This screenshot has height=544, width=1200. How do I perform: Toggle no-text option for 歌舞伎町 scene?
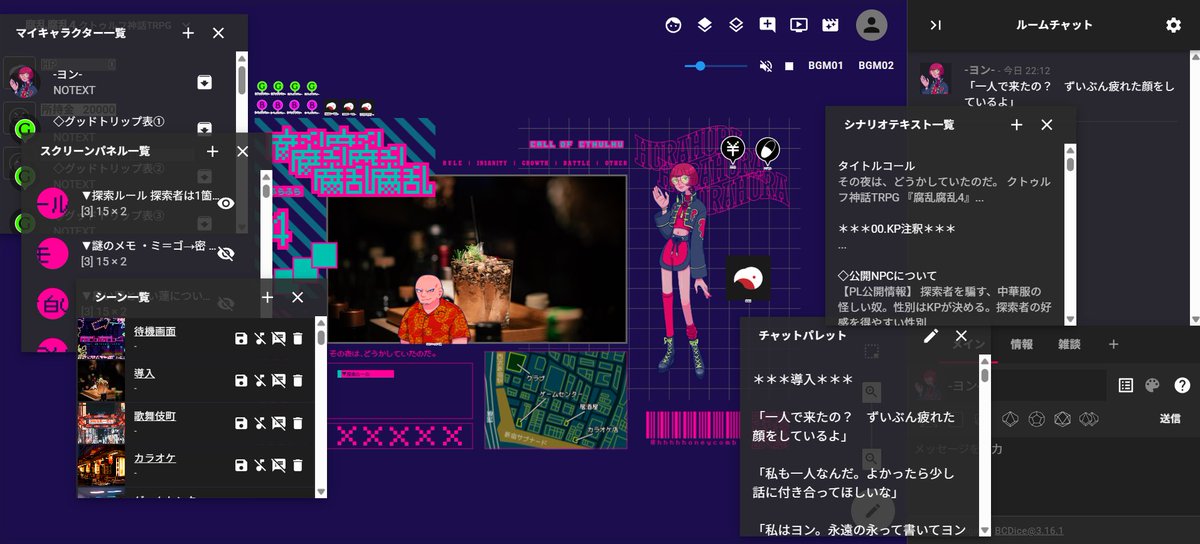pyautogui.click(x=278, y=423)
